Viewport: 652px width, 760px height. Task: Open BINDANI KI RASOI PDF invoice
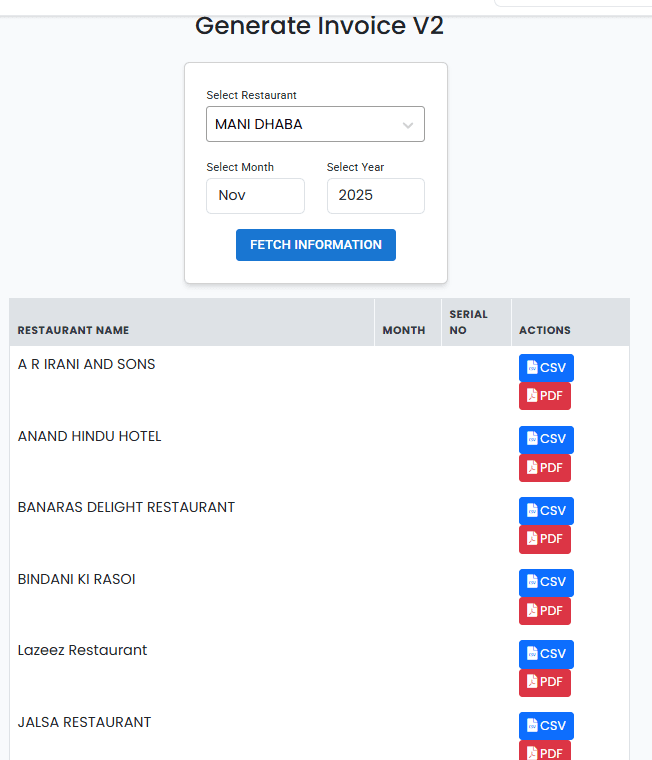click(x=545, y=611)
